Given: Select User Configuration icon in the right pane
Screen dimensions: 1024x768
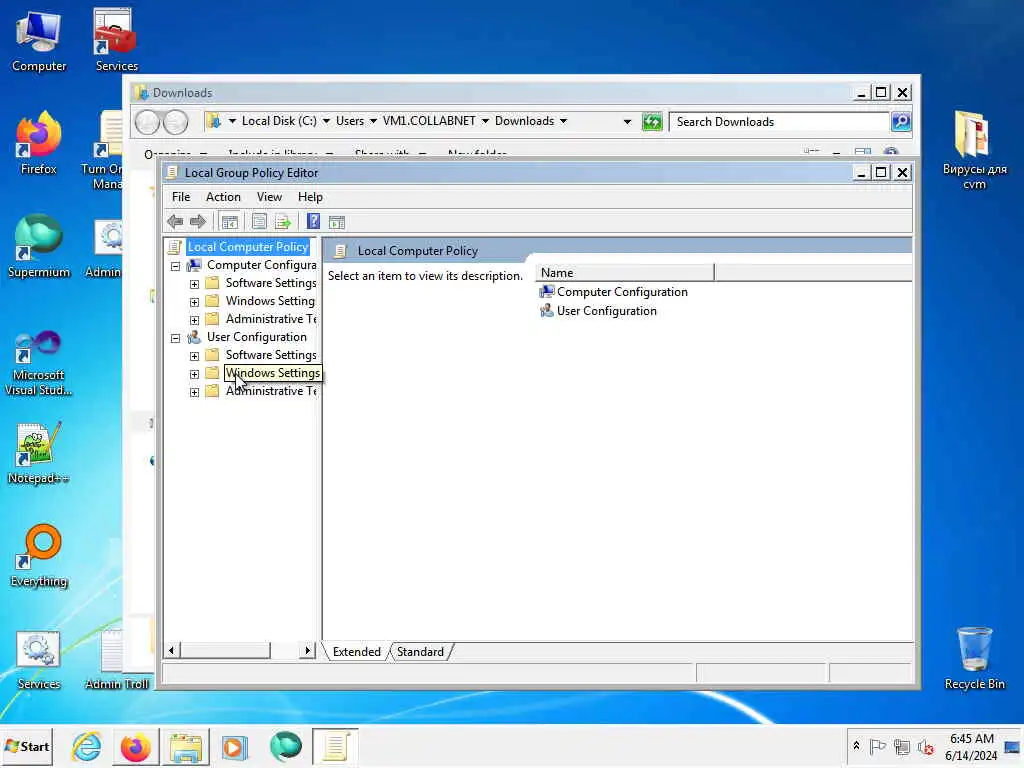Looking at the screenshot, I should 547,311.
